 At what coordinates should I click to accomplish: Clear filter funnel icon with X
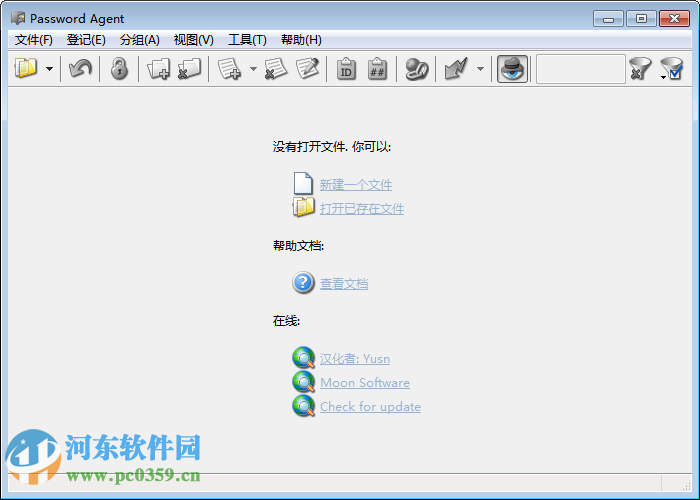point(640,69)
